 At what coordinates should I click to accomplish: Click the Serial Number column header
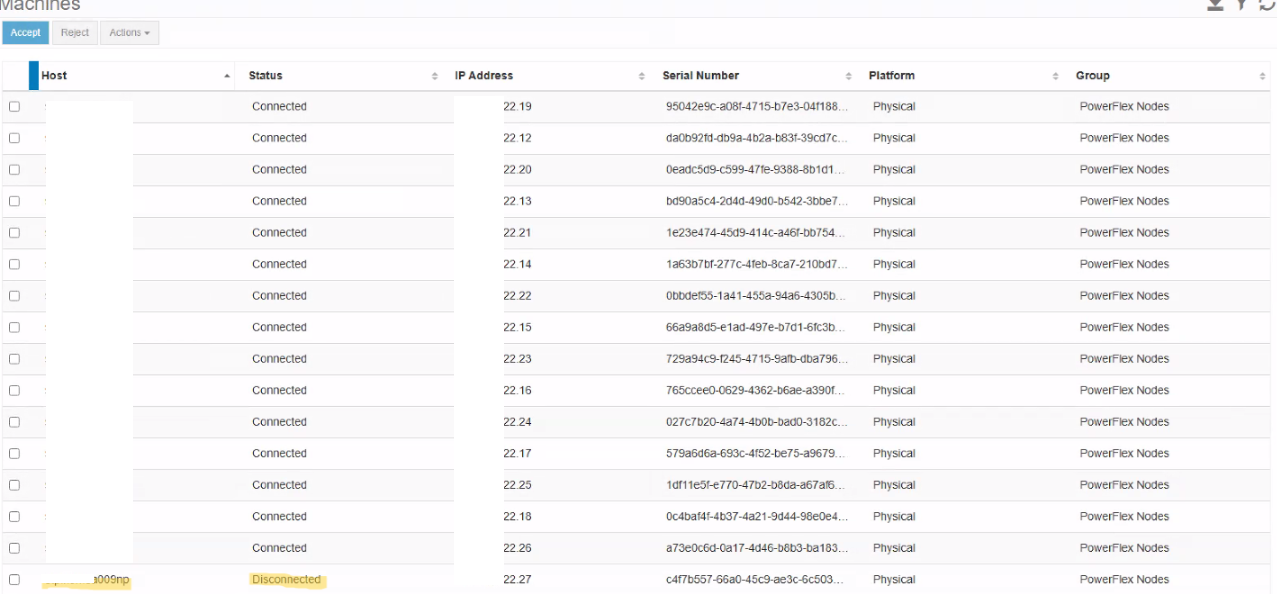coord(701,76)
